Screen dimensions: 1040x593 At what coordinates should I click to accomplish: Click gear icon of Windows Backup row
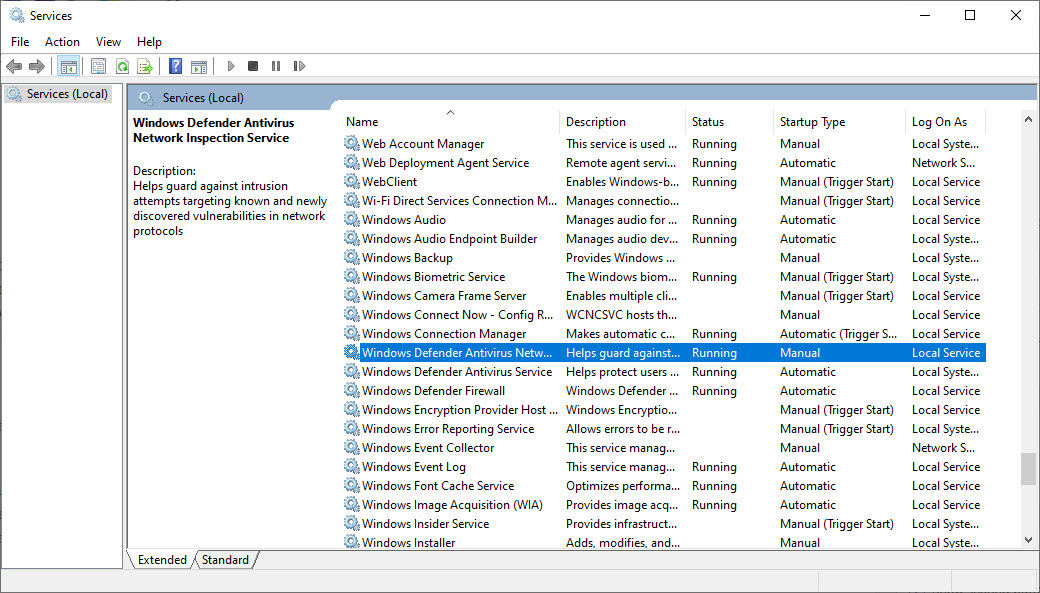pos(352,257)
